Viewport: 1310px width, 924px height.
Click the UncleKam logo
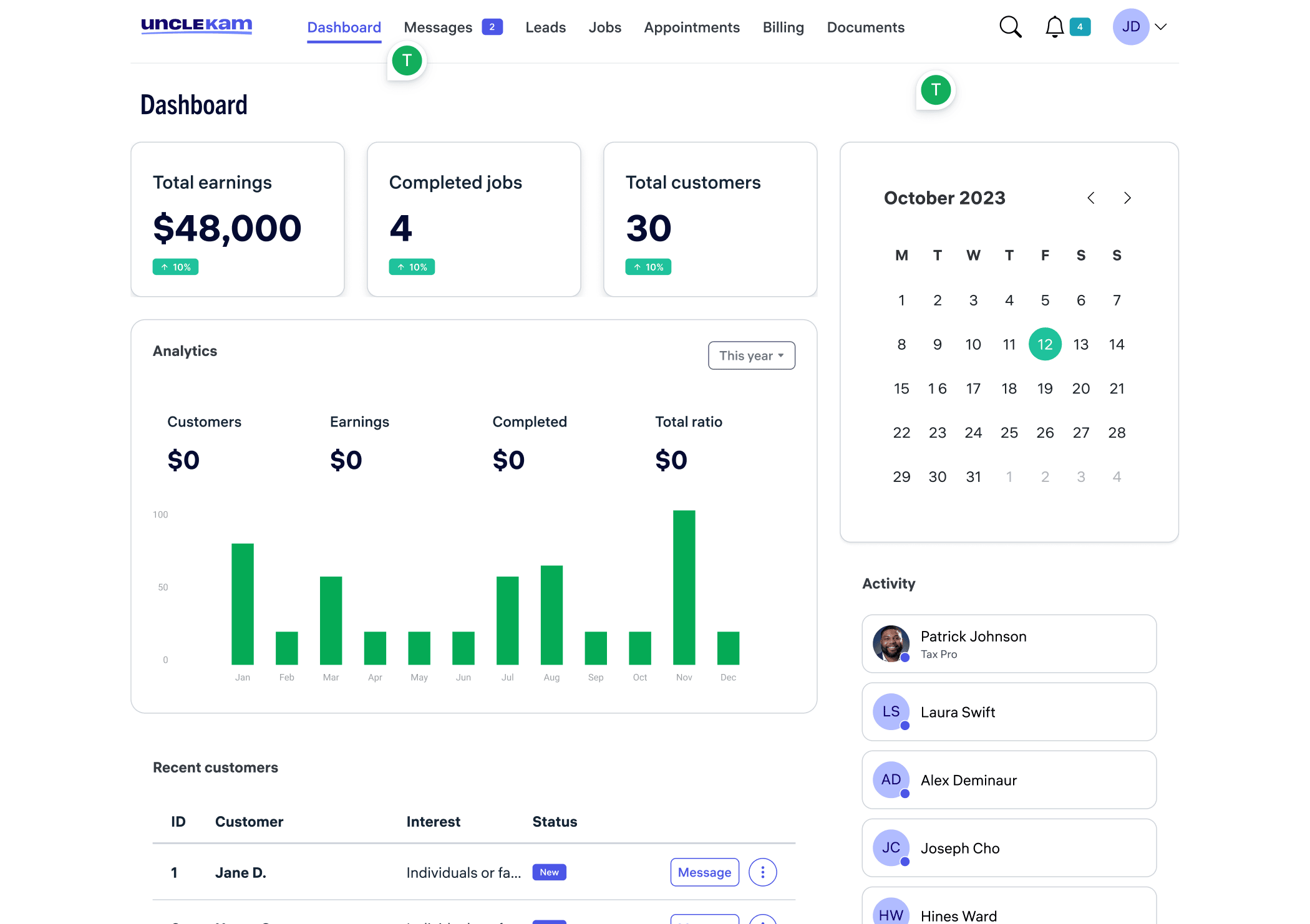click(196, 26)
